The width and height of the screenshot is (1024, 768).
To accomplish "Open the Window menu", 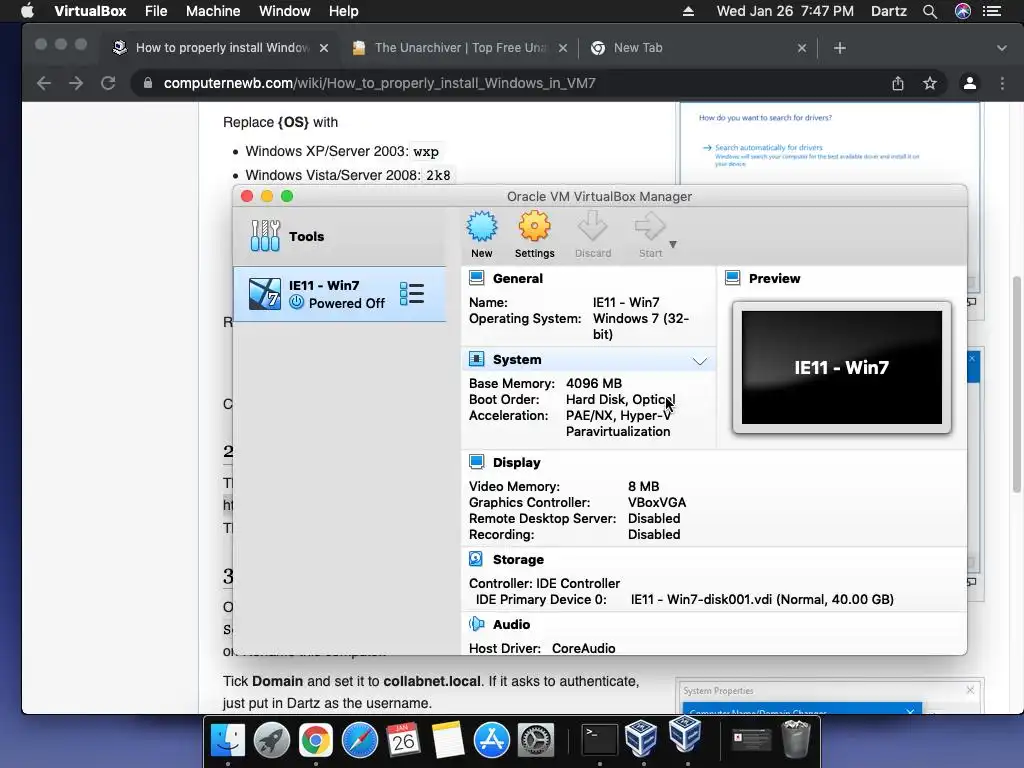I will 285,11.
